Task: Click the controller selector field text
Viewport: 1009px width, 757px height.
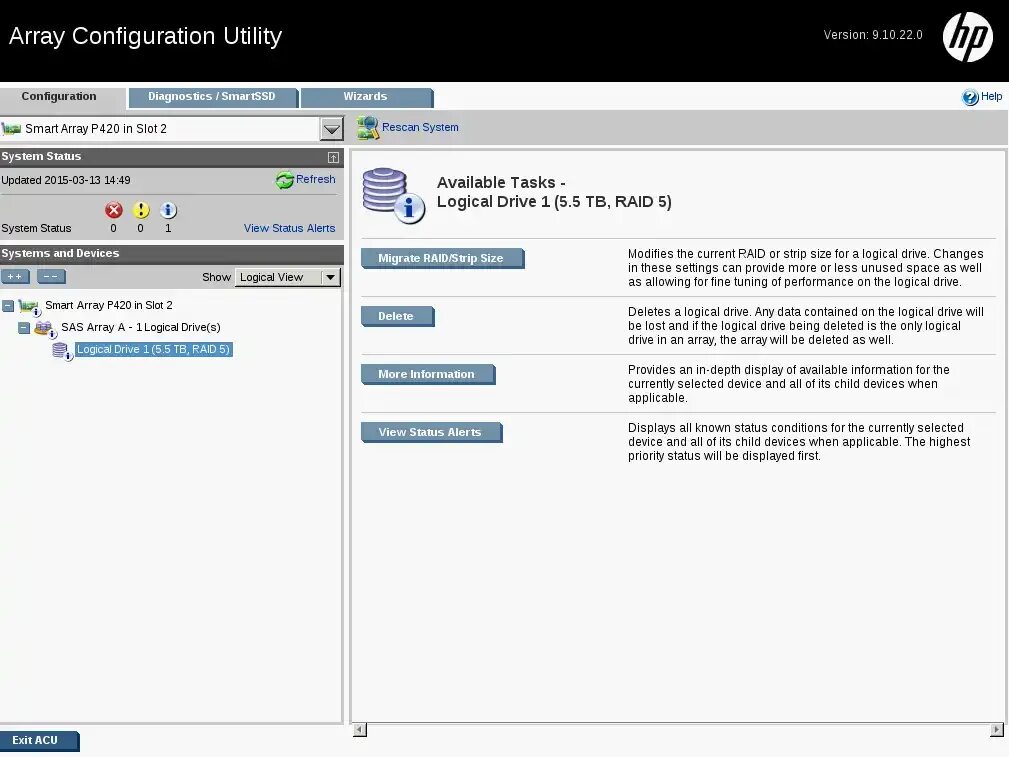Action: (96, 129)
